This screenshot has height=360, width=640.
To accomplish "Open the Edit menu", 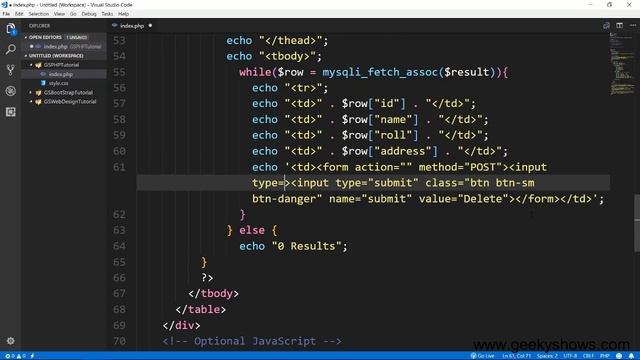I will [x=19, y=14].
